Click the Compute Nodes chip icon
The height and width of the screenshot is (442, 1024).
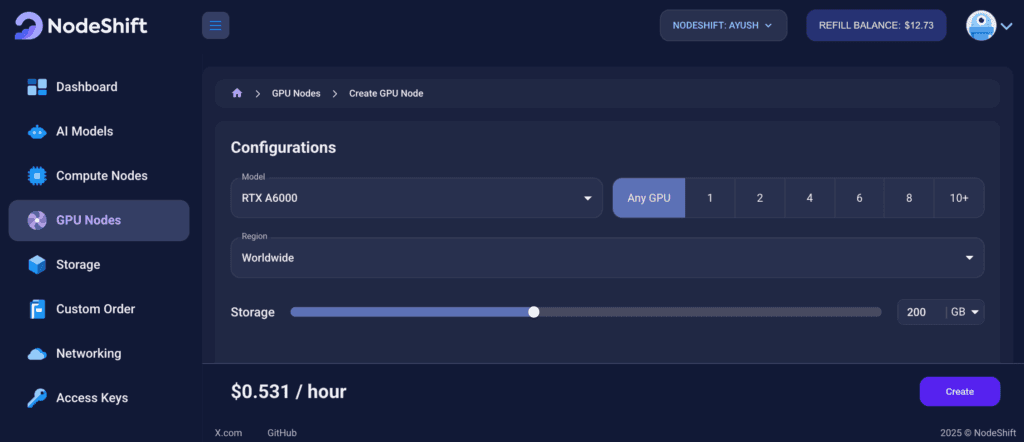click(37, 176)
